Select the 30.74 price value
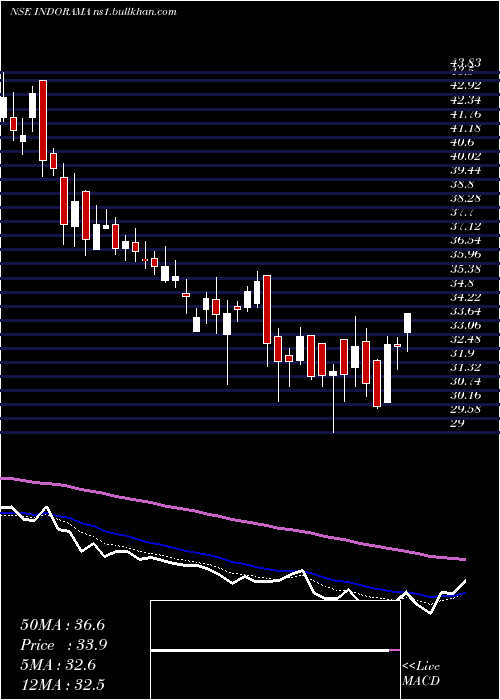 pos(466,382)
